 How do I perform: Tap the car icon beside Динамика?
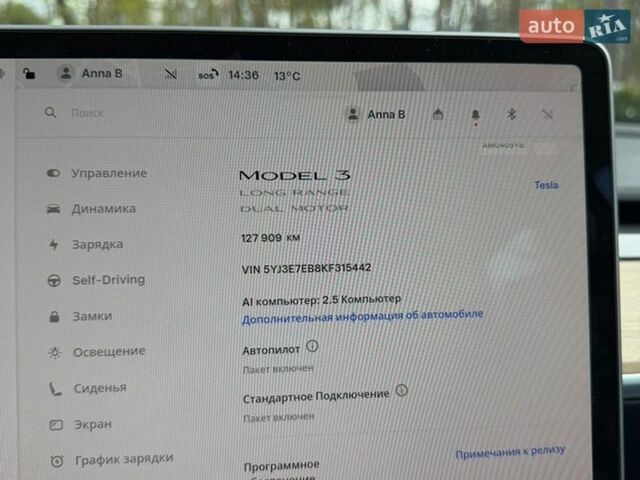pyautogui.click(x=53, y=209)
